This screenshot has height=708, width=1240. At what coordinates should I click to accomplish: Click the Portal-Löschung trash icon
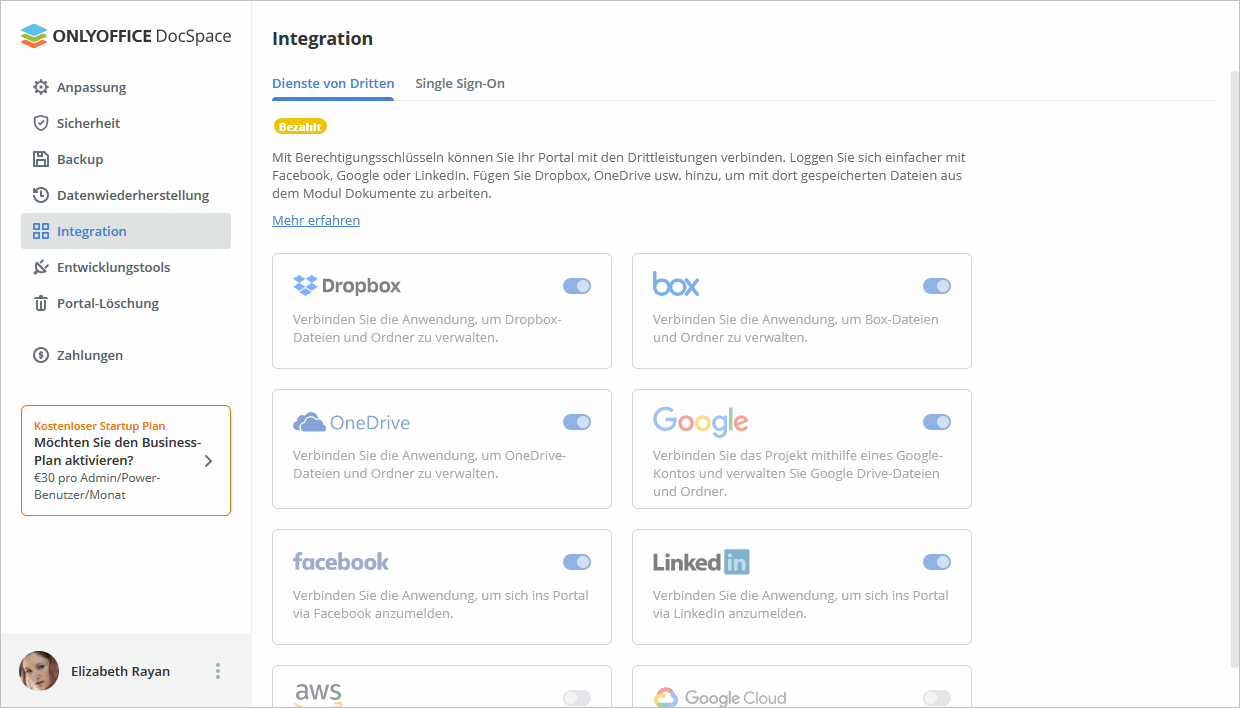(x=41, y=303)
